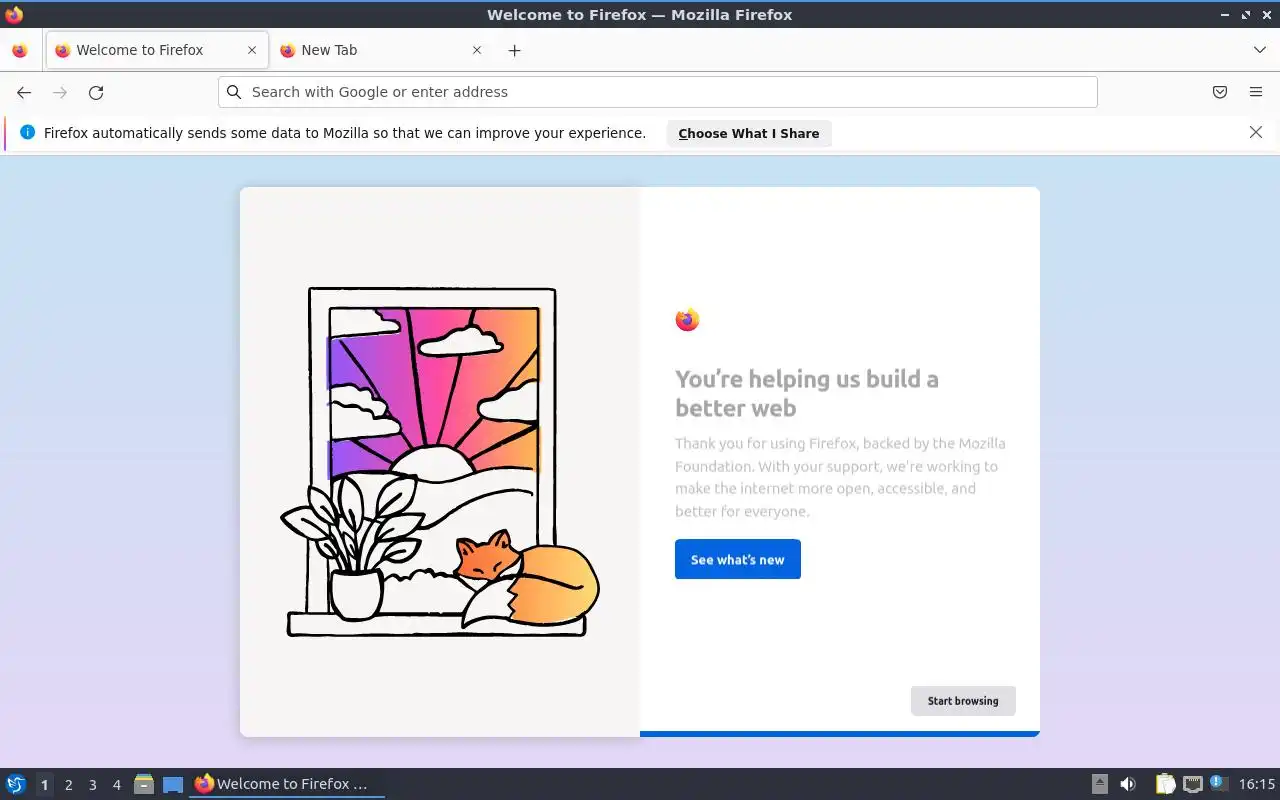This screenshot has height=800, width=1280.
Task: Switch to workspace 3 in taskbar
Action: pyautogui.click(x=92, y=785)
